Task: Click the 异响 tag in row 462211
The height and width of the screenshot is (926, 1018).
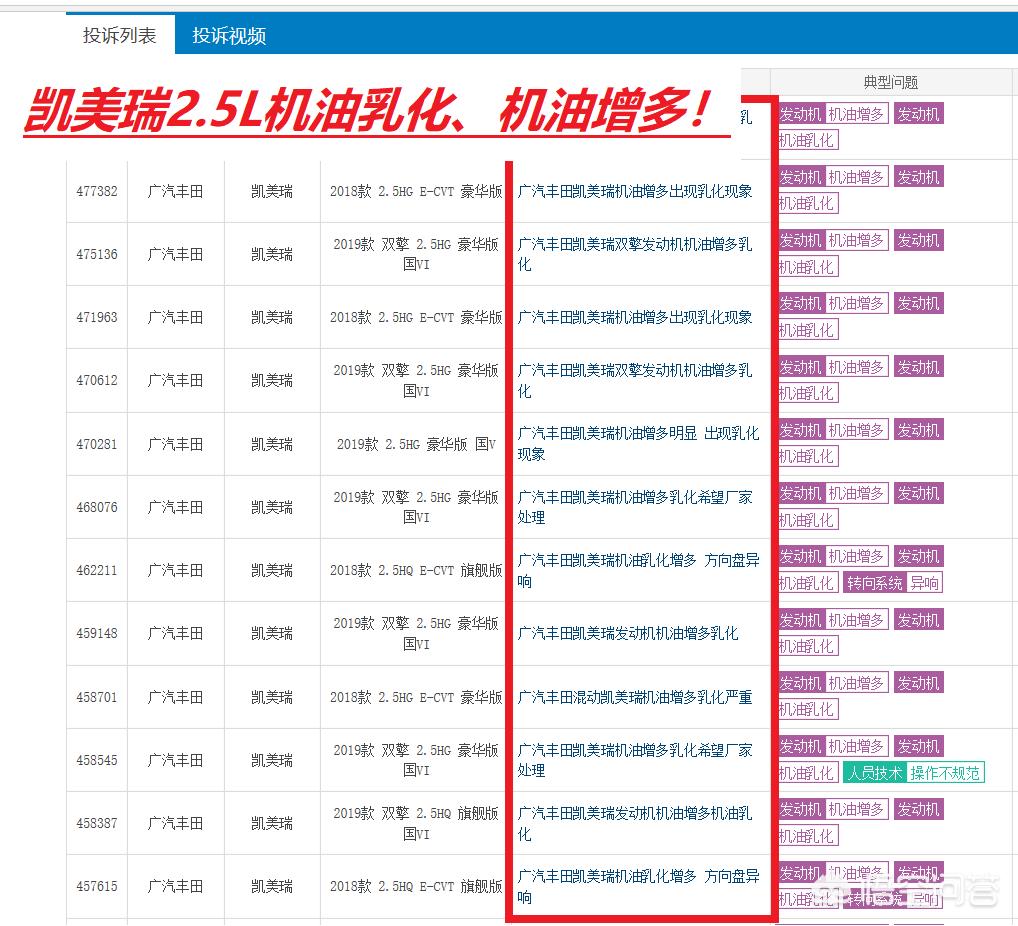Action: coord(924,583)
